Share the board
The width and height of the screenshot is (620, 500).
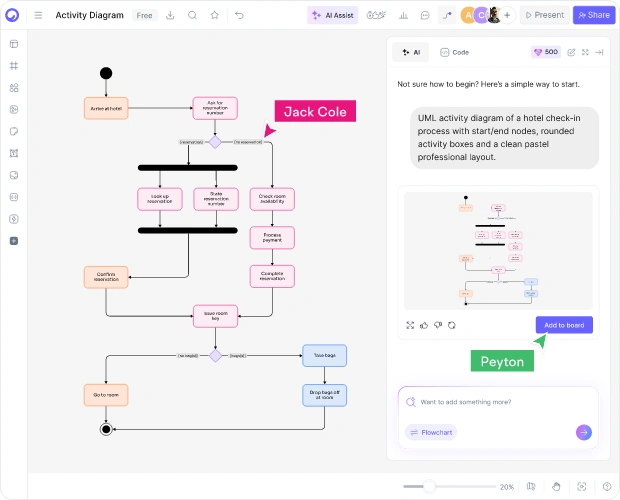point(594,15)
